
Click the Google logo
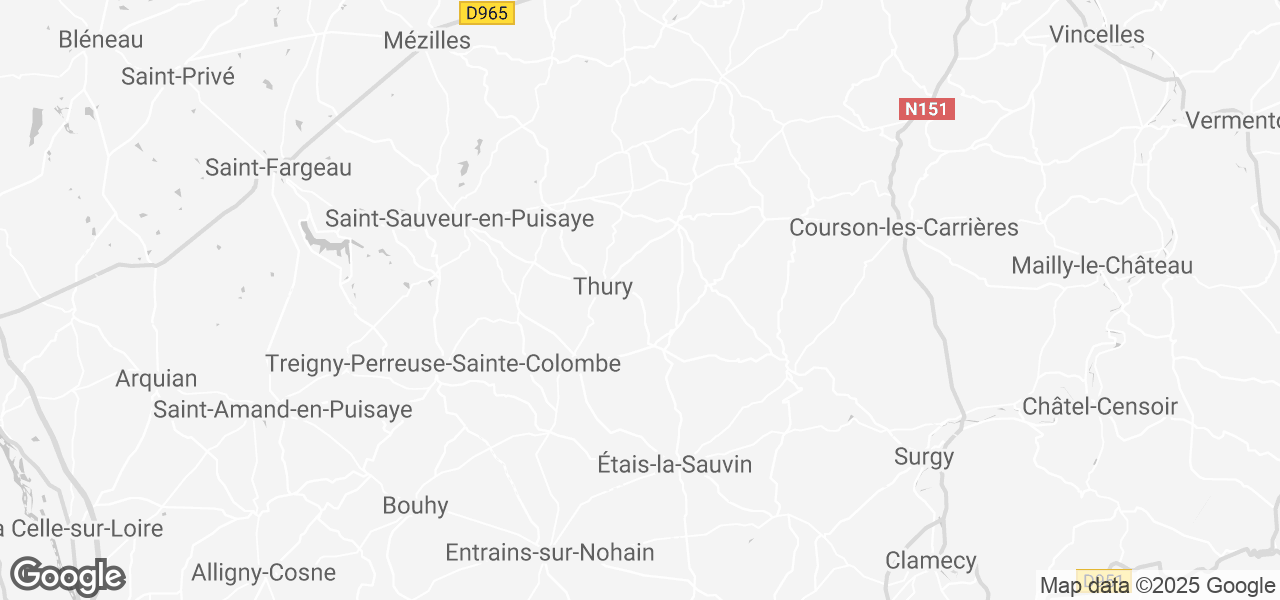(x=68, y=577)
